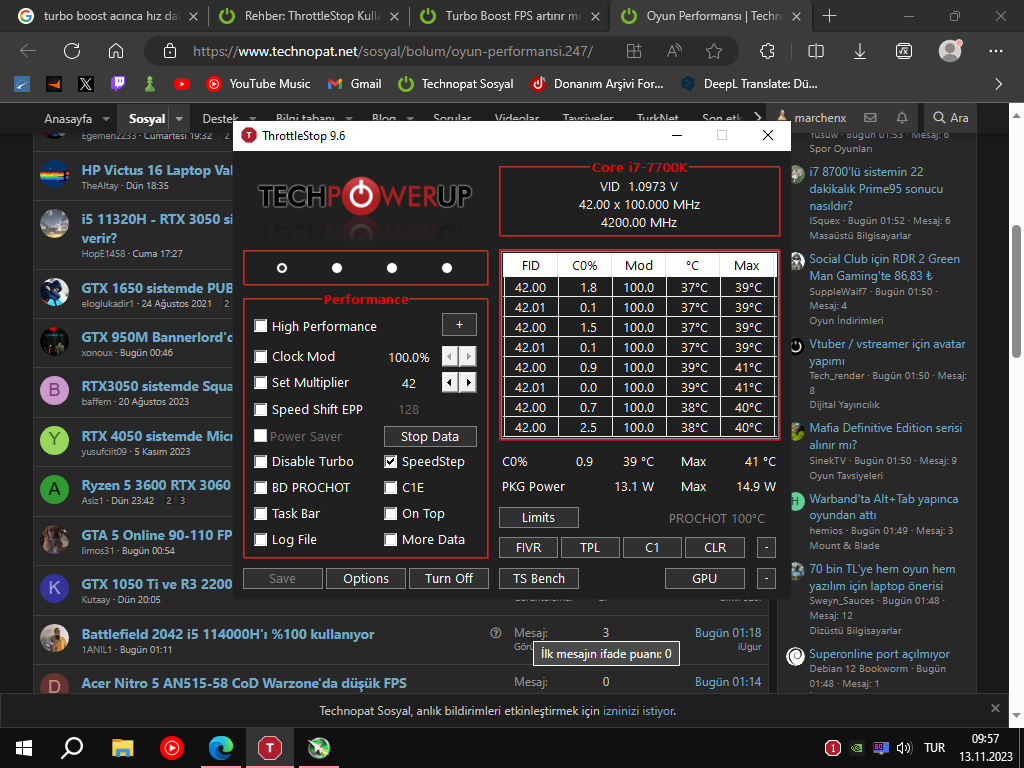Image resolution: width=1024 pixels, height=768 pixels.
Task: Click the plus button beside High Performance
Action: [x=459, y=325]
